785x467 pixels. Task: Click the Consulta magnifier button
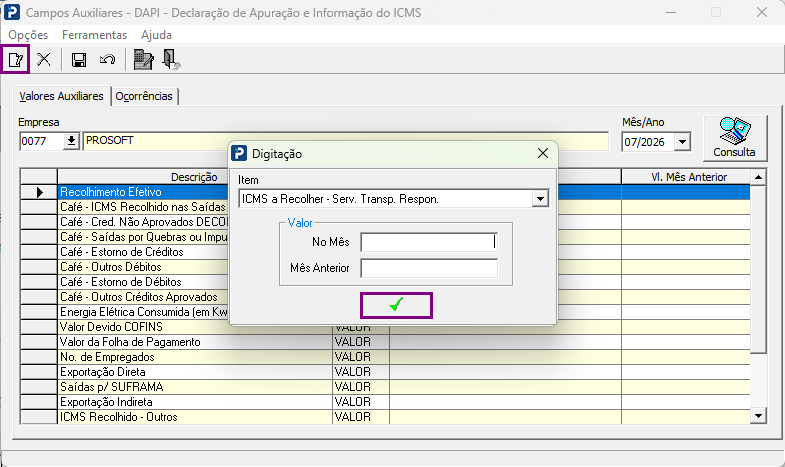pos(734,138)
